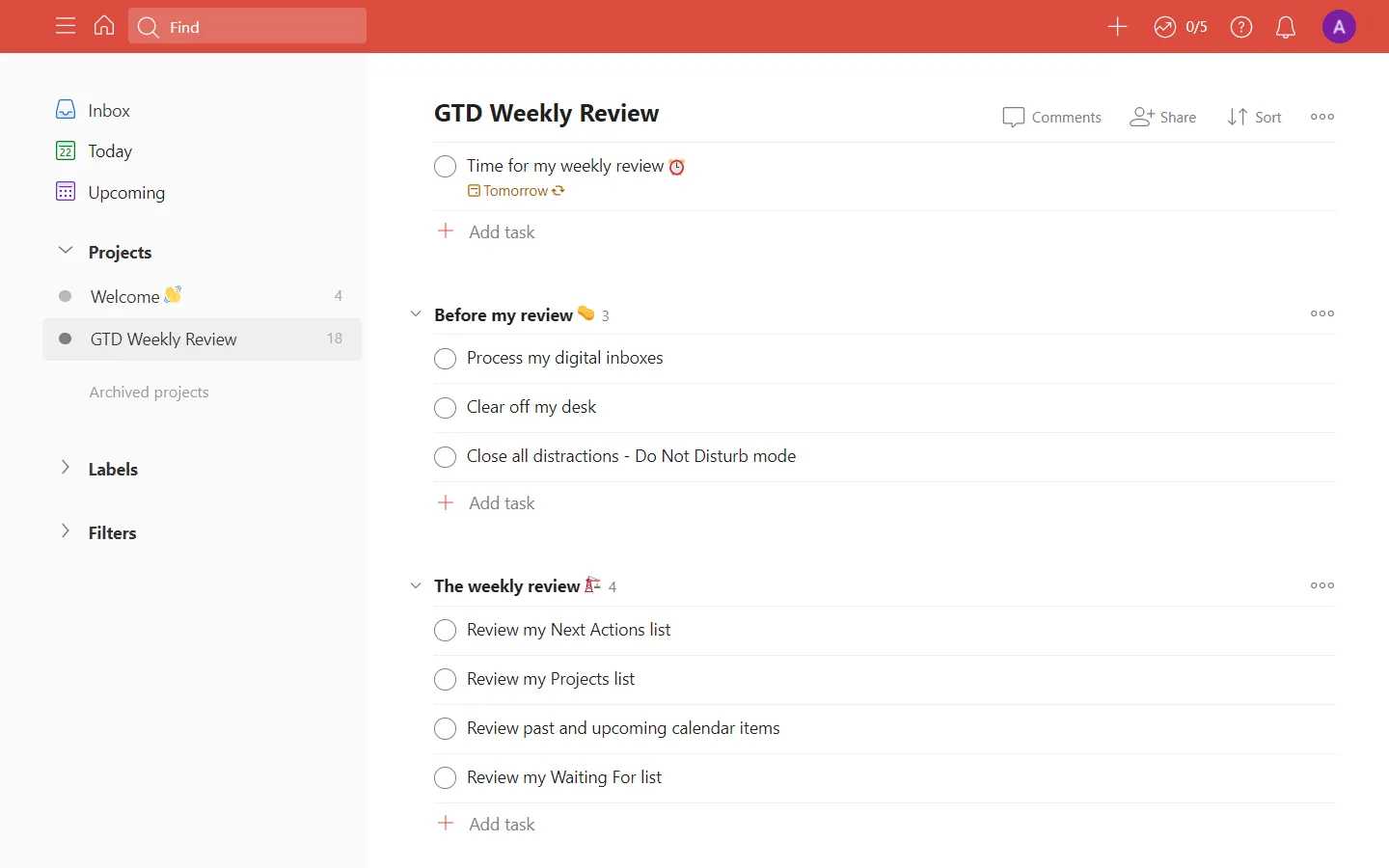Open the notifications bell
Viewport: 1389px width, 868px height.
click(1286, 27)
